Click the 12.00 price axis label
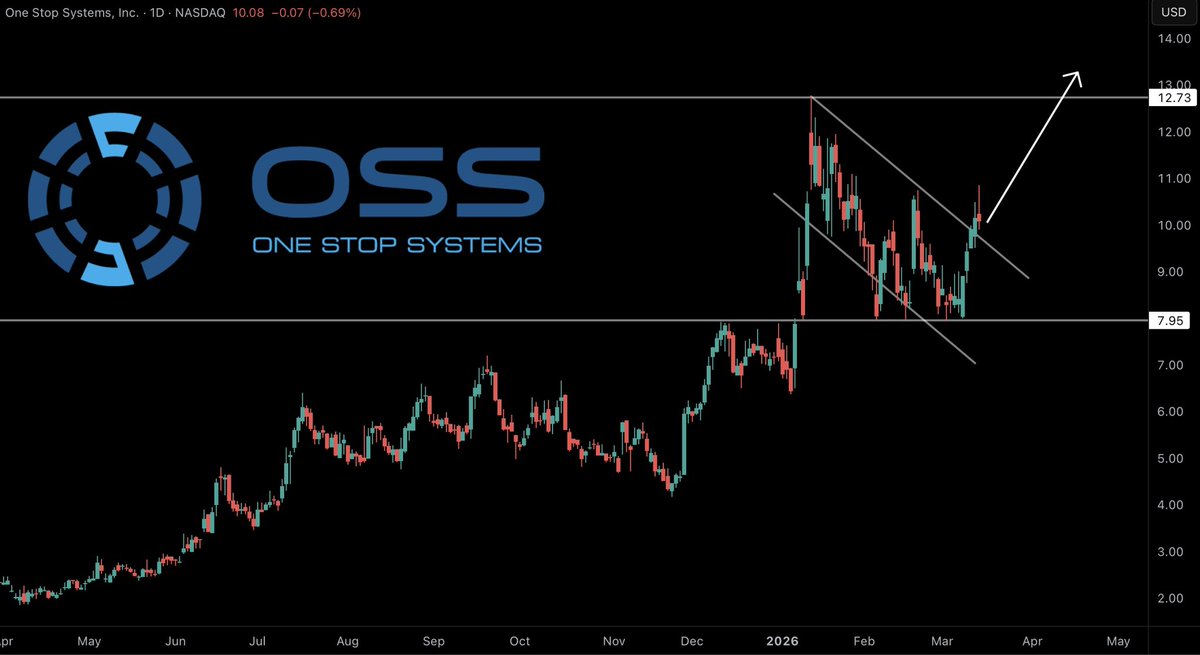 click(1174, 132)
